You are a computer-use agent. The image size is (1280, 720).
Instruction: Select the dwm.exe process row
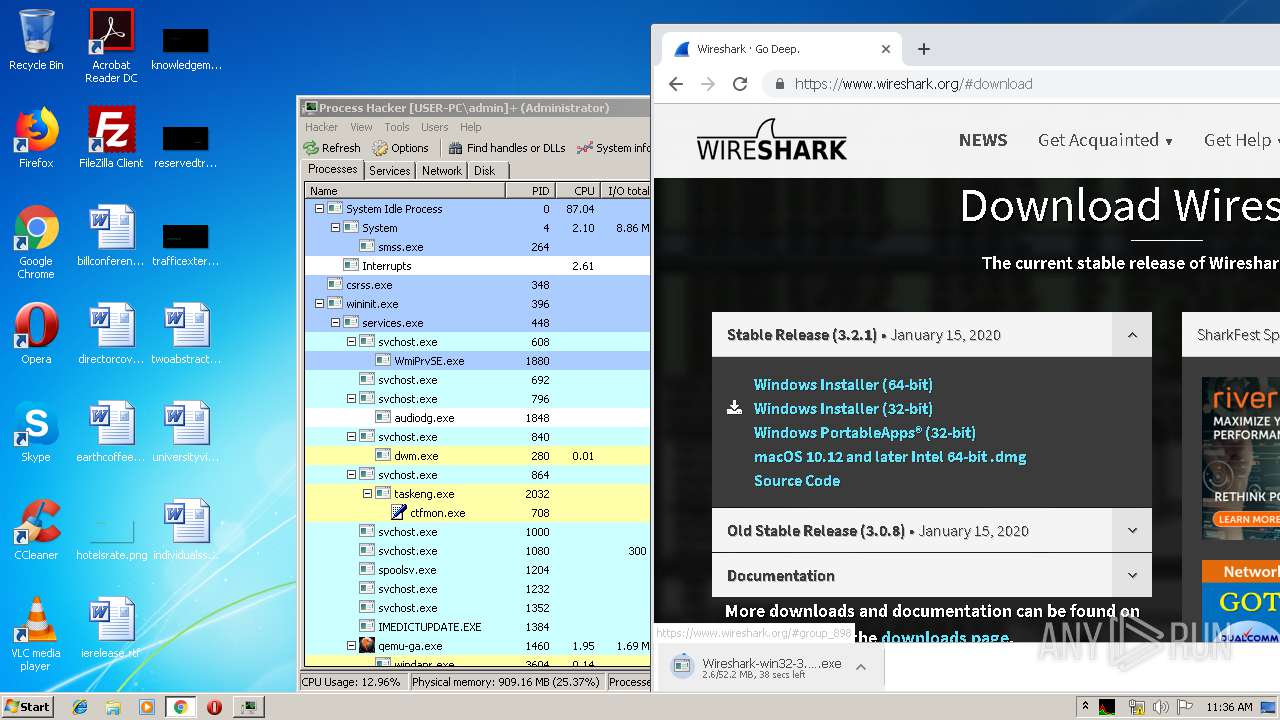click(x=477, y=456)
